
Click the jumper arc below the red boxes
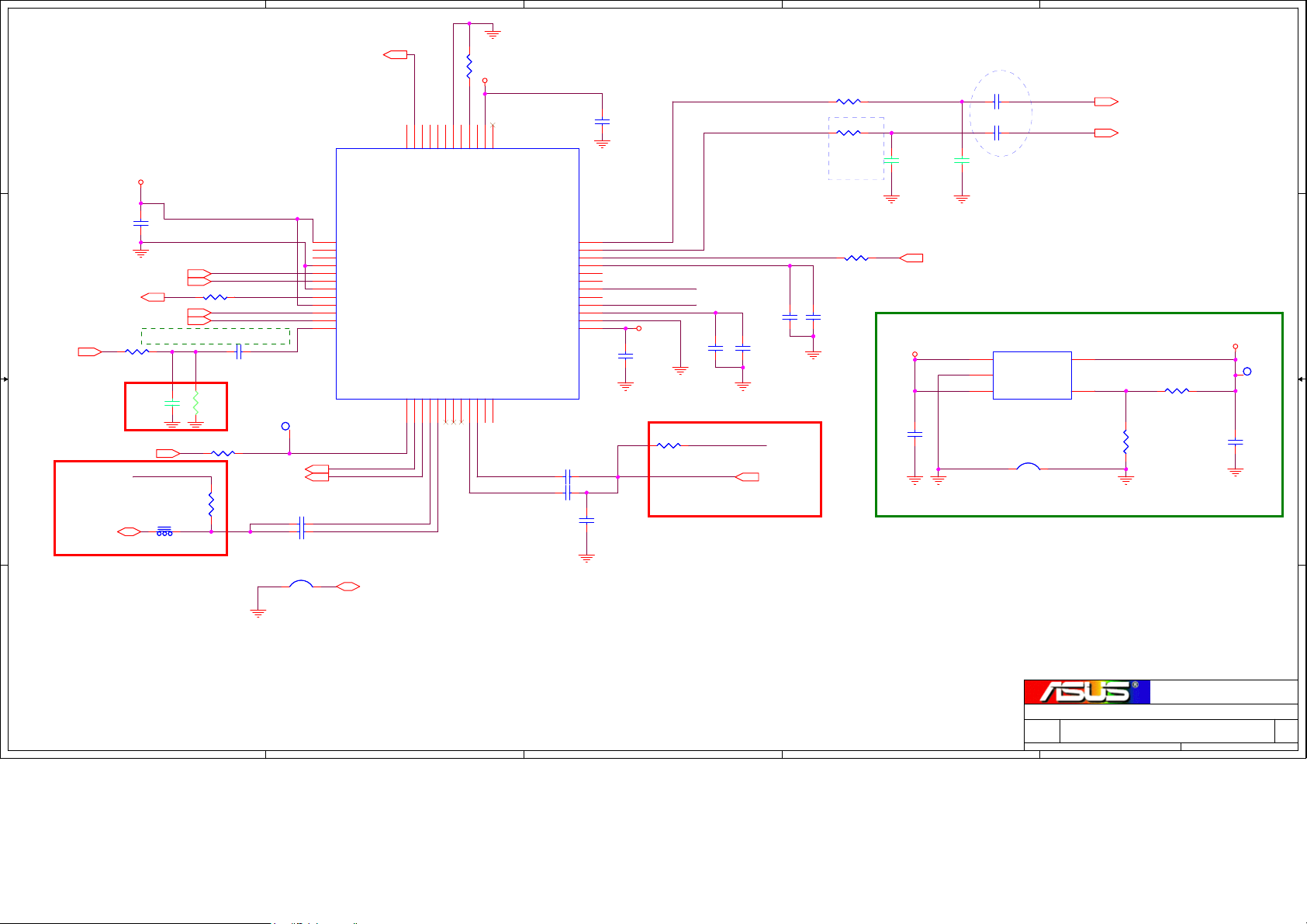[301, 584]
